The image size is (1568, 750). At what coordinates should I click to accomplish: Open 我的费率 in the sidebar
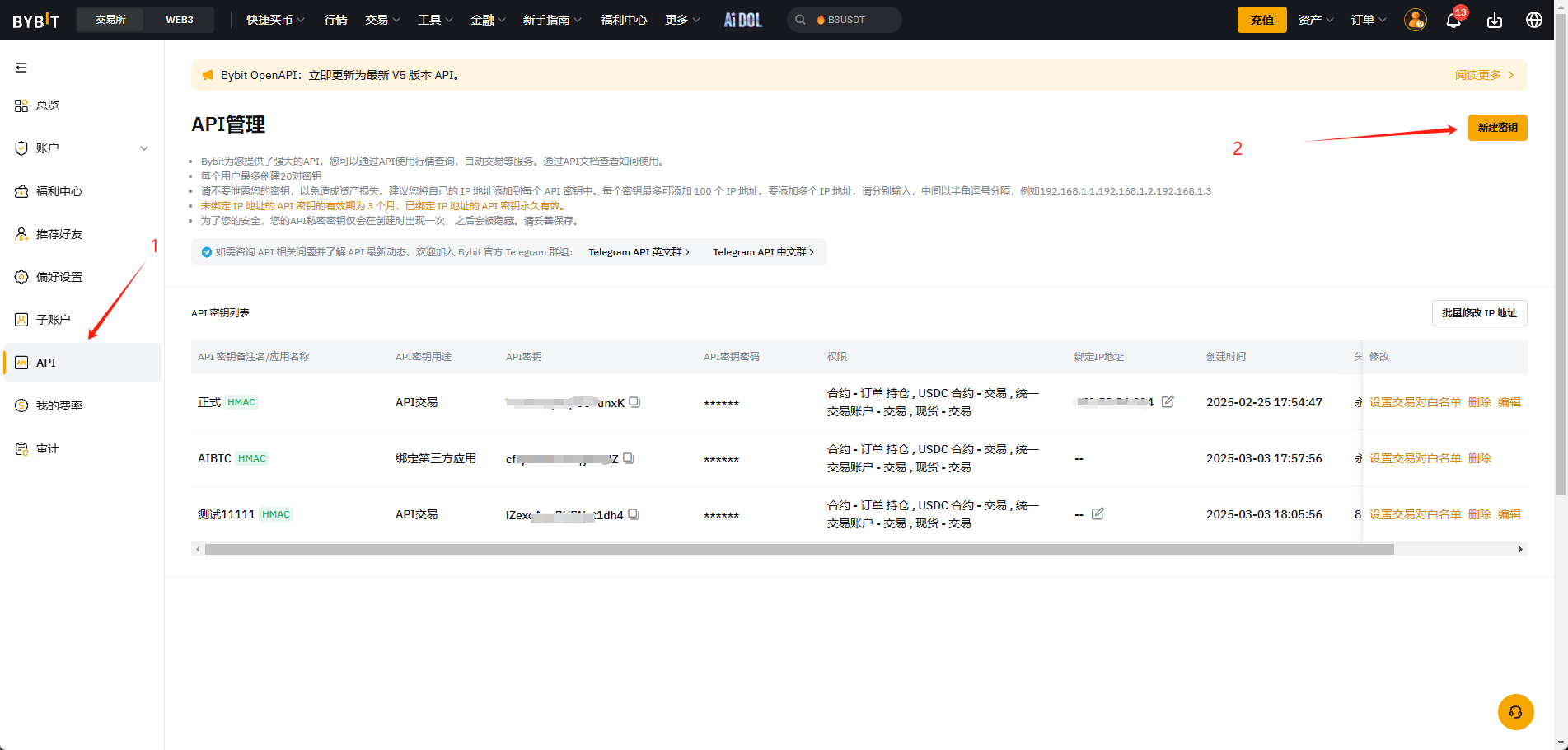point(59,405)
